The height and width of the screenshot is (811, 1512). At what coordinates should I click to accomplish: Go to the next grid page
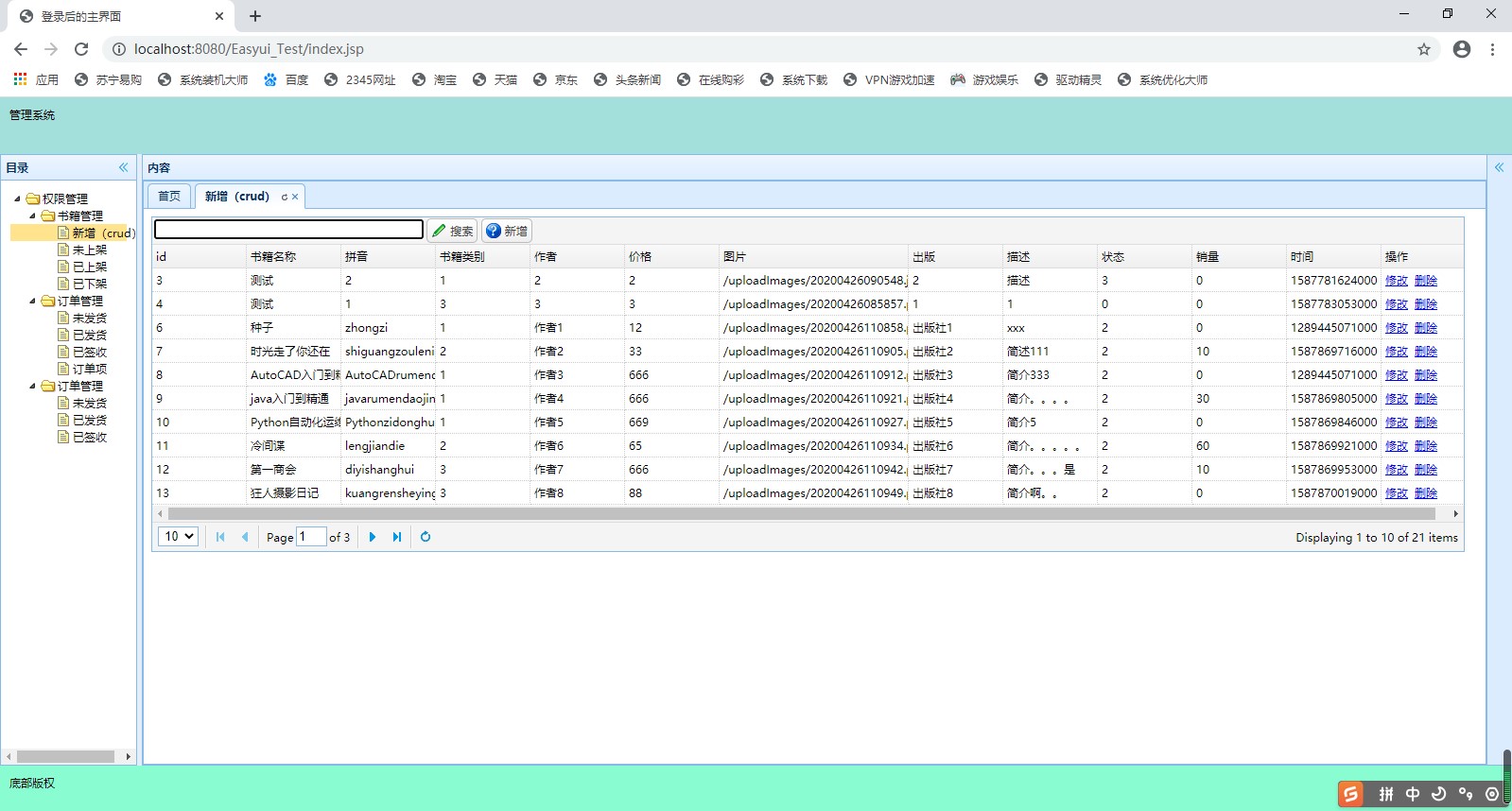(373, 537)
